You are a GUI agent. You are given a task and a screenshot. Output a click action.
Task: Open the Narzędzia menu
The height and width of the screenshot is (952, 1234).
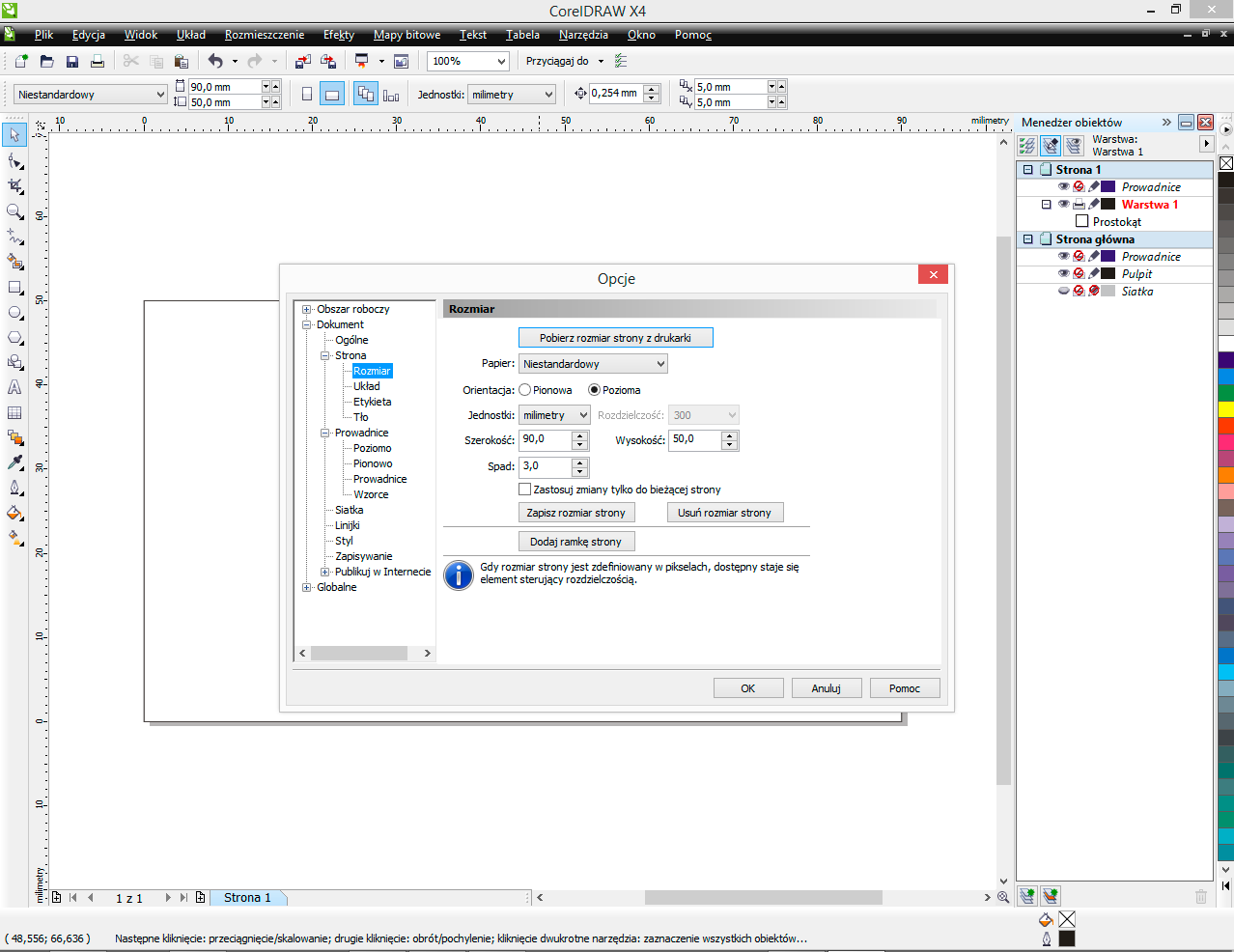click(x=583, y=35)
